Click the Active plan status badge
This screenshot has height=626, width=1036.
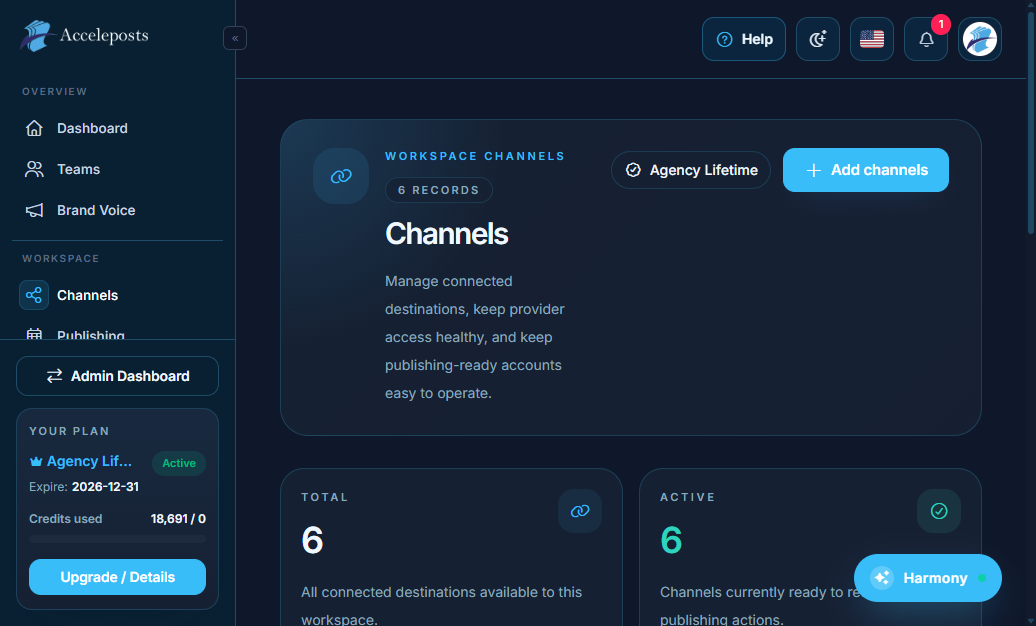(179, 463)
